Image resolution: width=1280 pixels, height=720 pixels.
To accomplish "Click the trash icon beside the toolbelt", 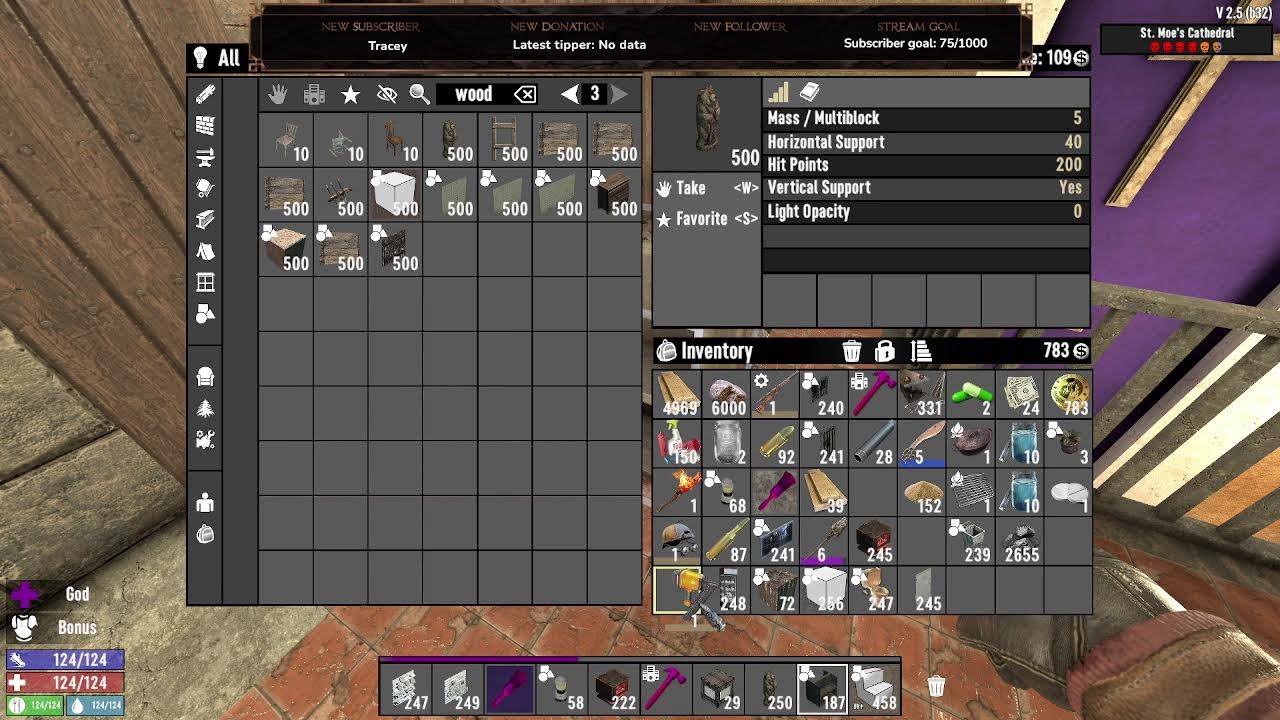I will pos(936,686).
